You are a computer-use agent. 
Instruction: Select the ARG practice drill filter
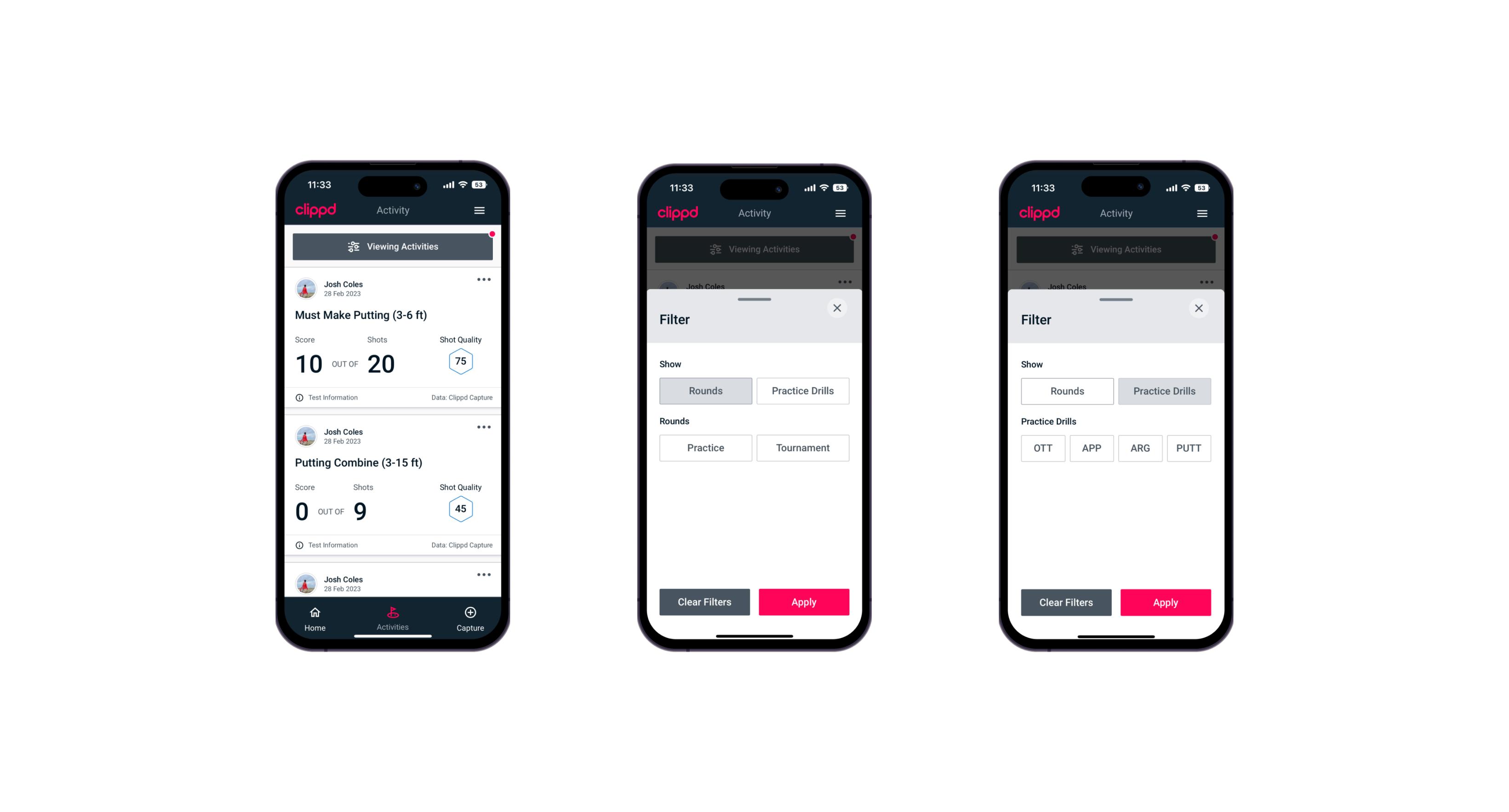click(x=1139, y=448)
